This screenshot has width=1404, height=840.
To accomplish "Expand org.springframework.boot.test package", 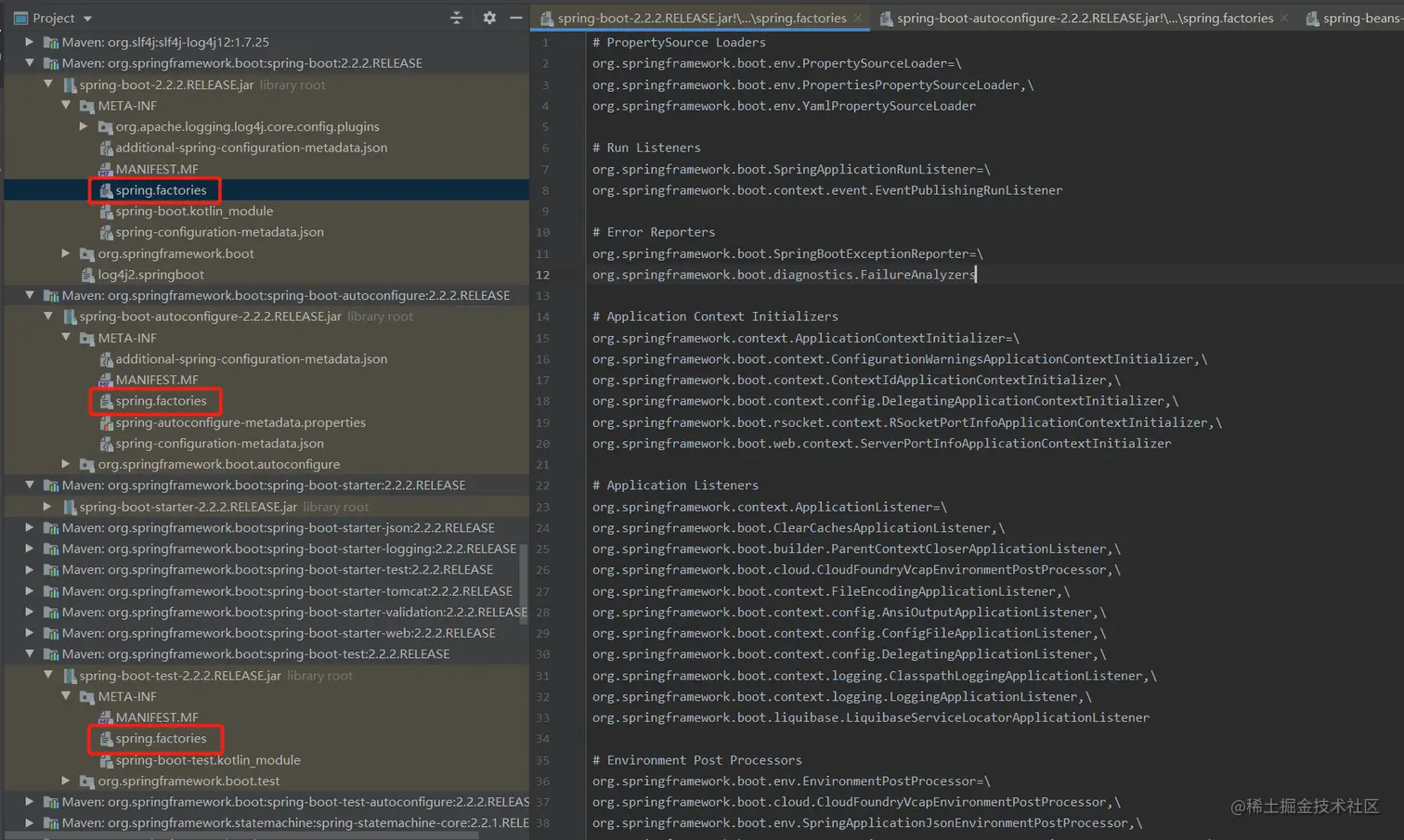I will point(66,781).
